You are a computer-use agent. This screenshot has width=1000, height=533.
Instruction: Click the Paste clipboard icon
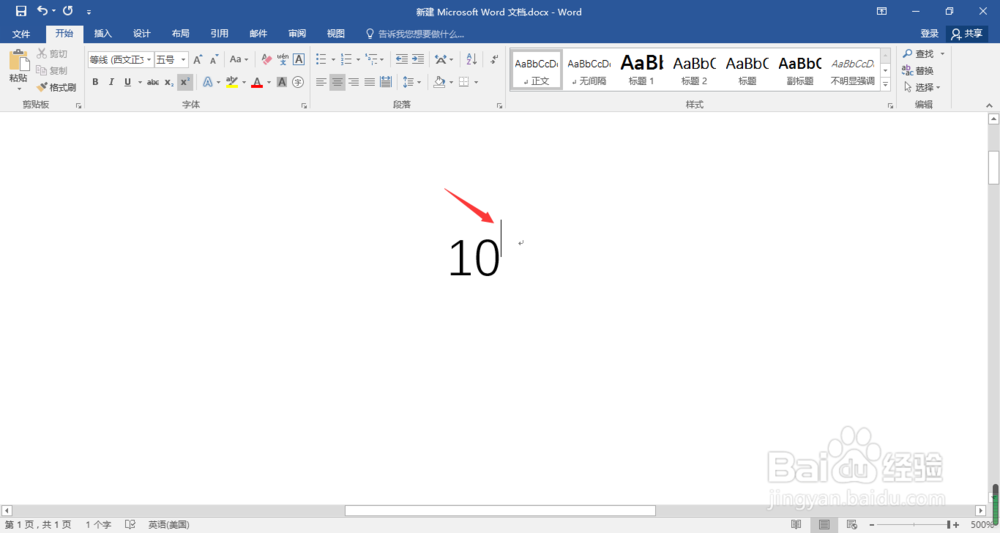tap(18, 61)
